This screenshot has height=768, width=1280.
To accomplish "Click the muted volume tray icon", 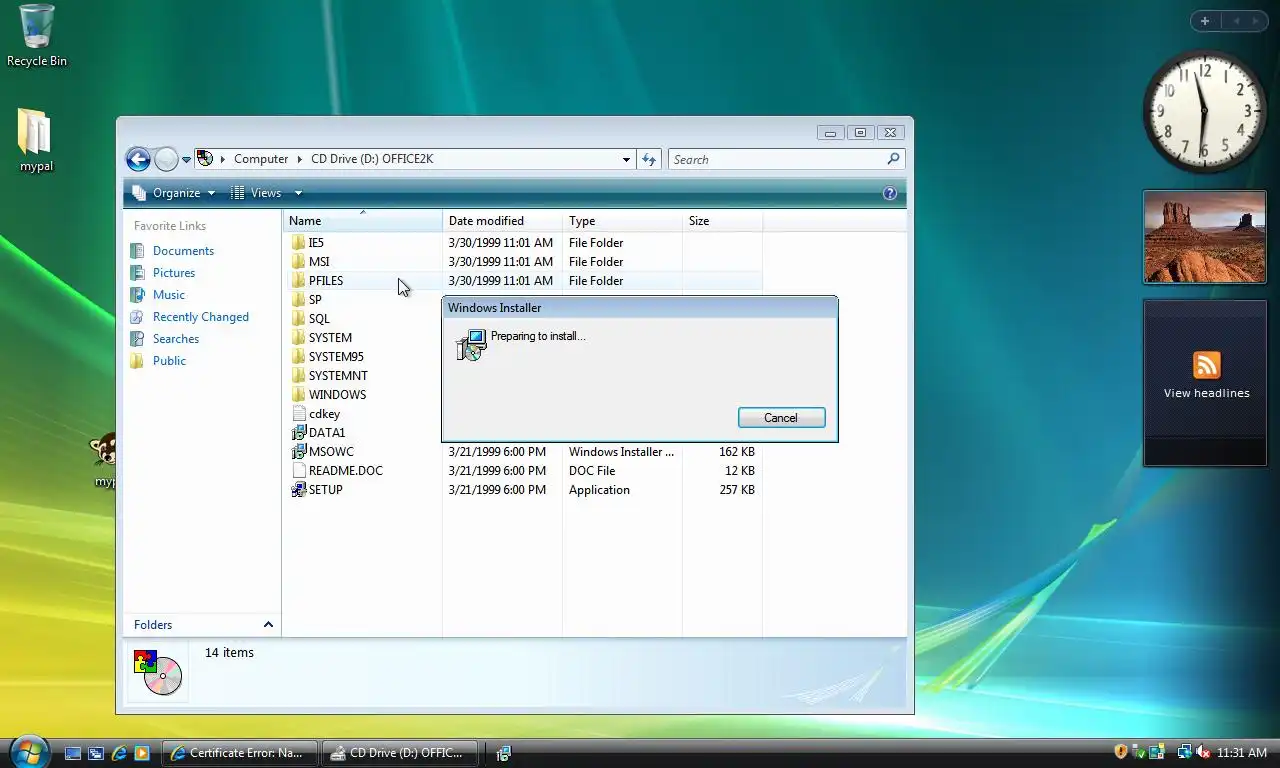I will [x=1203, y=751].
